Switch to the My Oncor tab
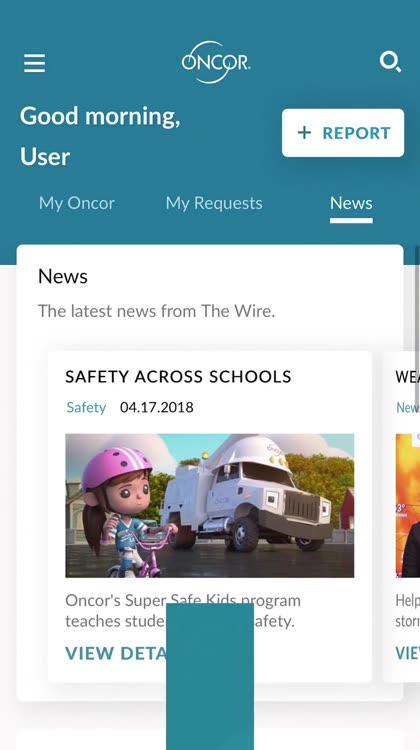Viewport: 420px width, 750px height. pos(77,203)
